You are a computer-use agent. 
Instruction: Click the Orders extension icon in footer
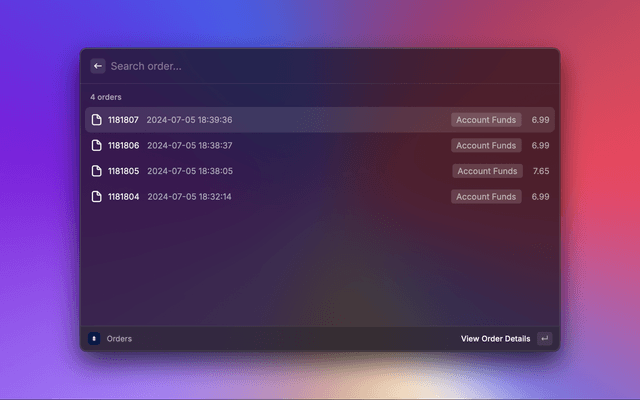pos(94,339)
